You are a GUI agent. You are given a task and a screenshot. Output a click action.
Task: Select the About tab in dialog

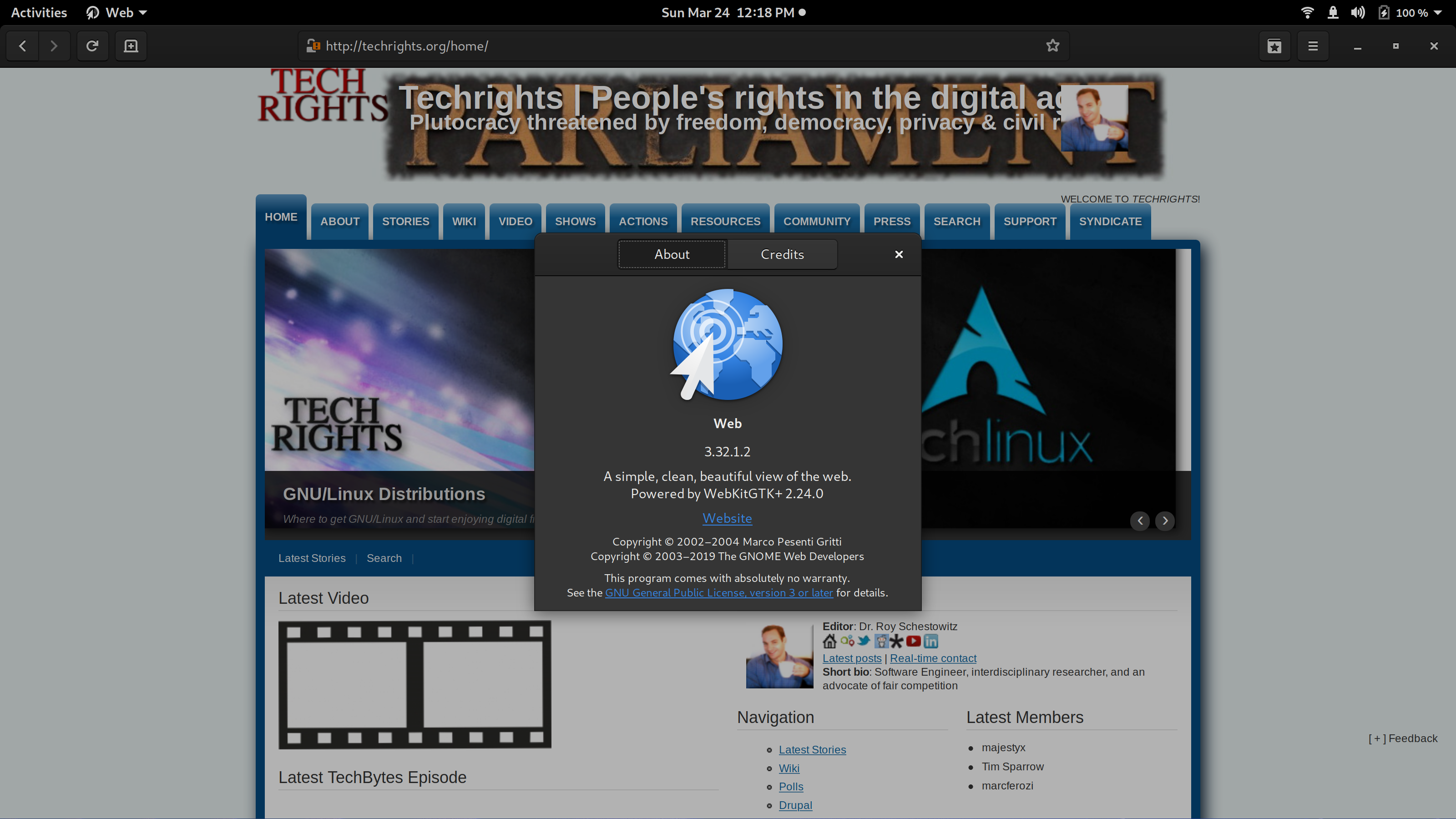[672, 254]
